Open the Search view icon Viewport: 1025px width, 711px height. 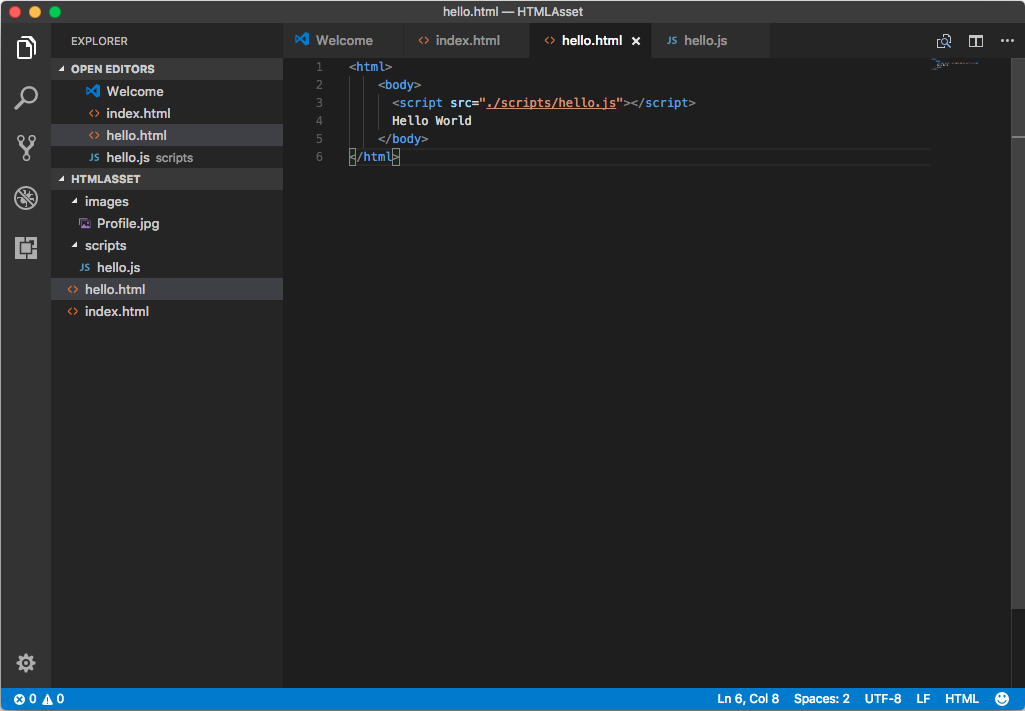25,98
